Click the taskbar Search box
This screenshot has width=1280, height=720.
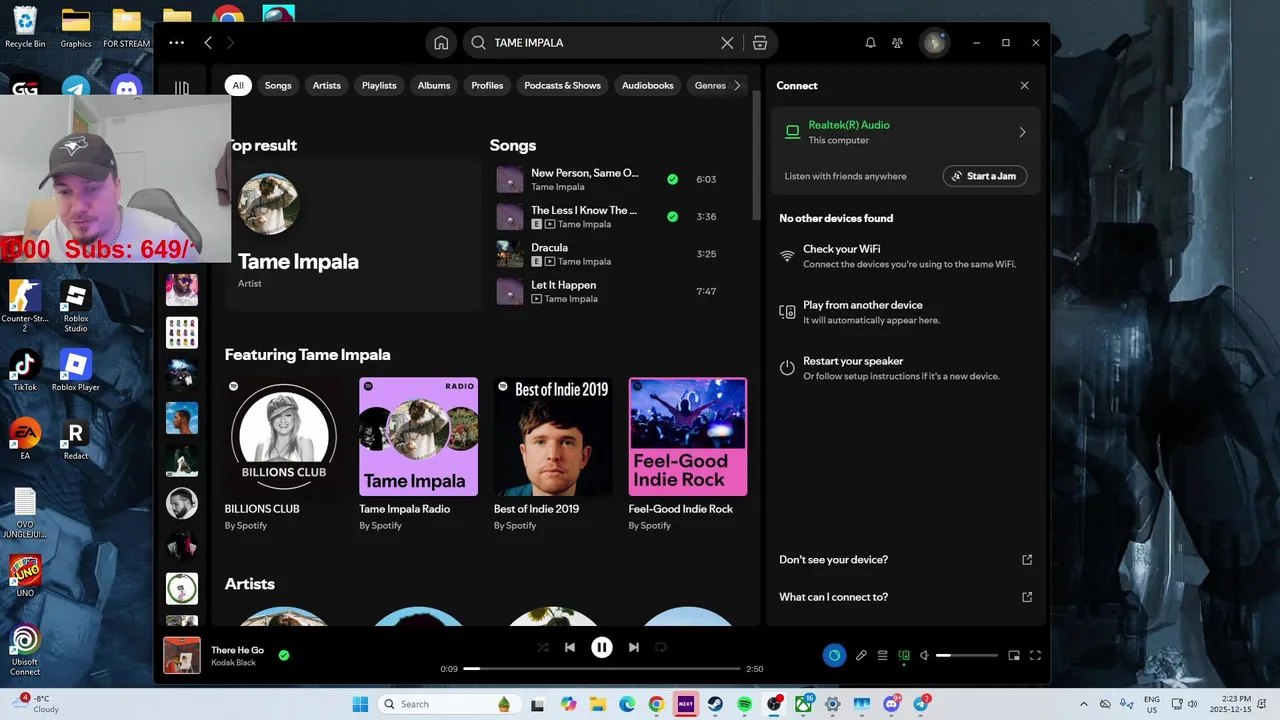click(x=448, y=704)
